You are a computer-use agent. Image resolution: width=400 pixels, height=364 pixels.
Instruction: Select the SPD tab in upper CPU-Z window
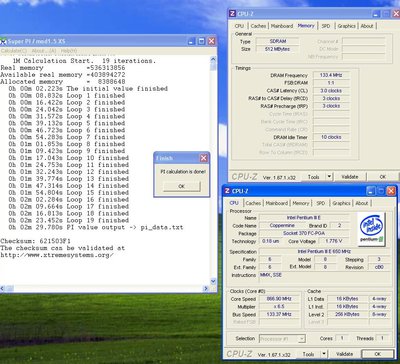[x=326, y=26]
